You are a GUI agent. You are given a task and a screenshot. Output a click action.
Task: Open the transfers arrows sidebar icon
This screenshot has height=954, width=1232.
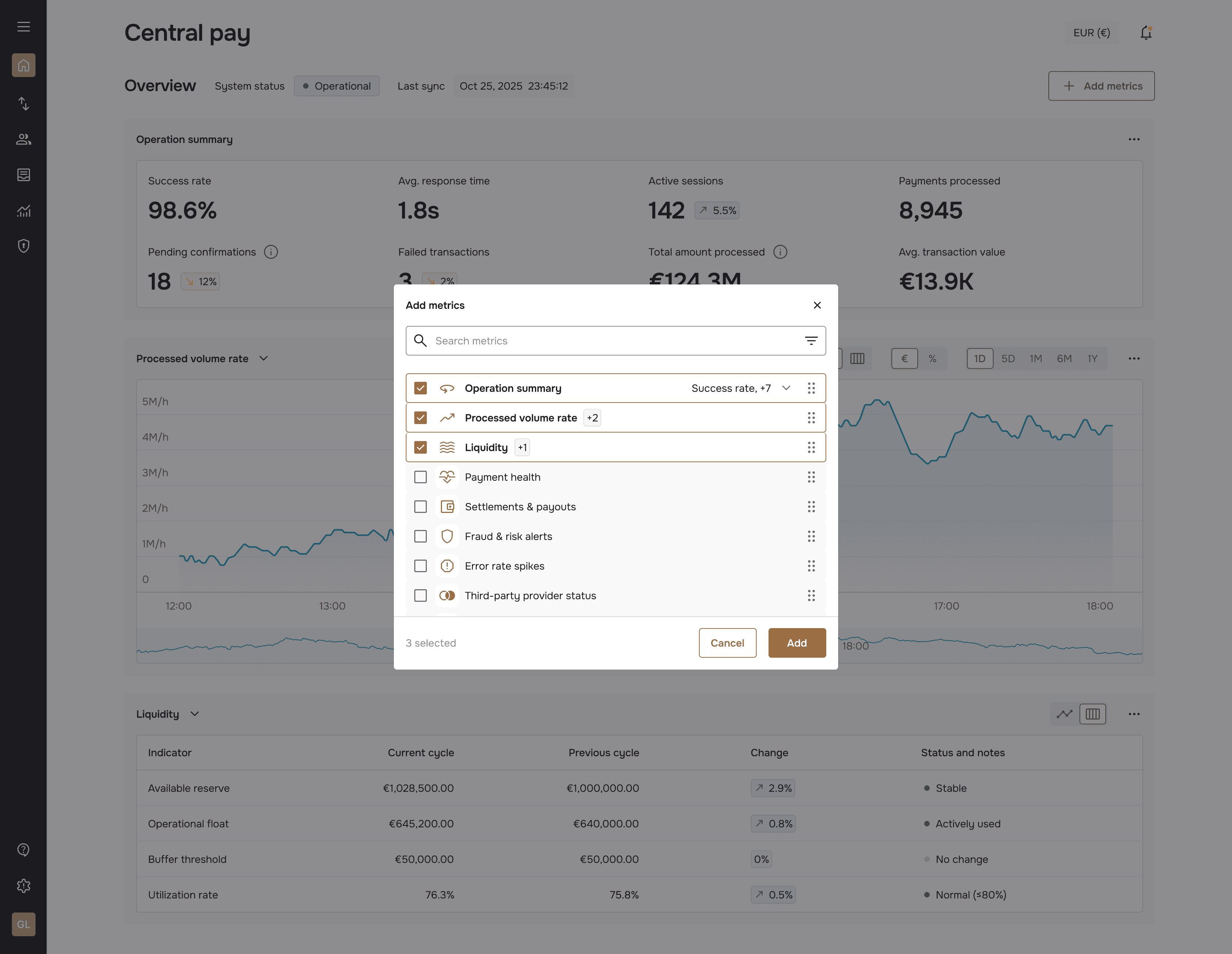click(x=23, y=103)
